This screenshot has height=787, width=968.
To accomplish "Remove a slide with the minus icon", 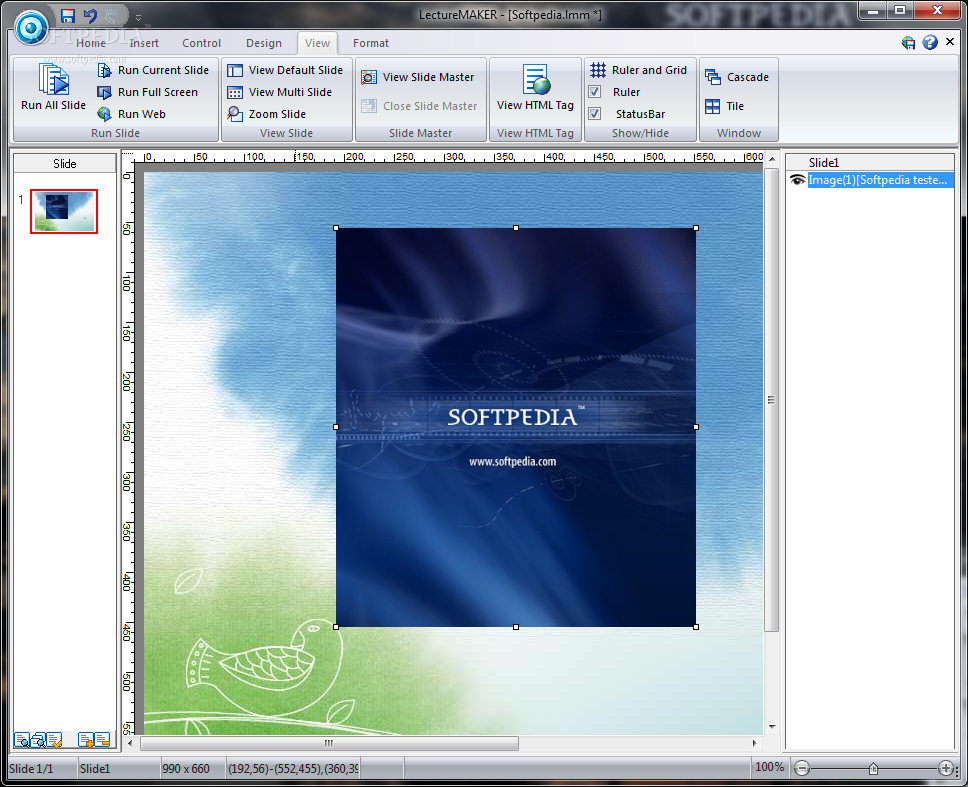I will coord(102,739).
